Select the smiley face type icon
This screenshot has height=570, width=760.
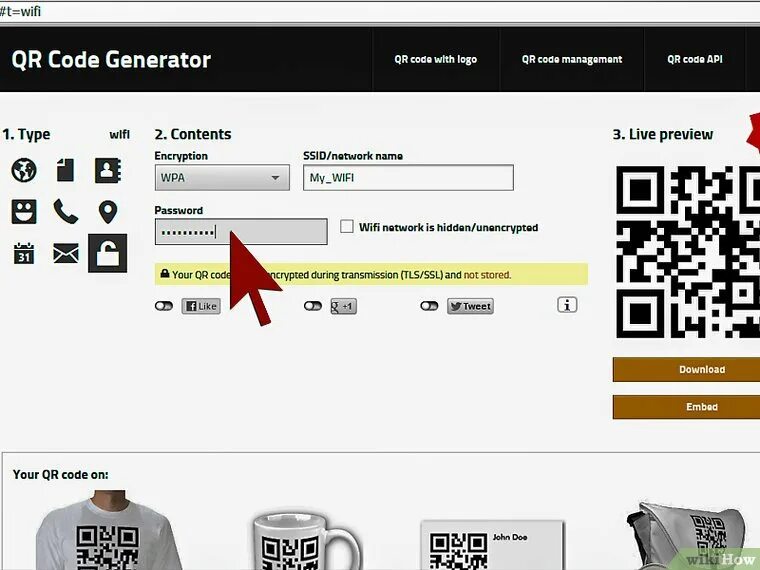(24, 211)
